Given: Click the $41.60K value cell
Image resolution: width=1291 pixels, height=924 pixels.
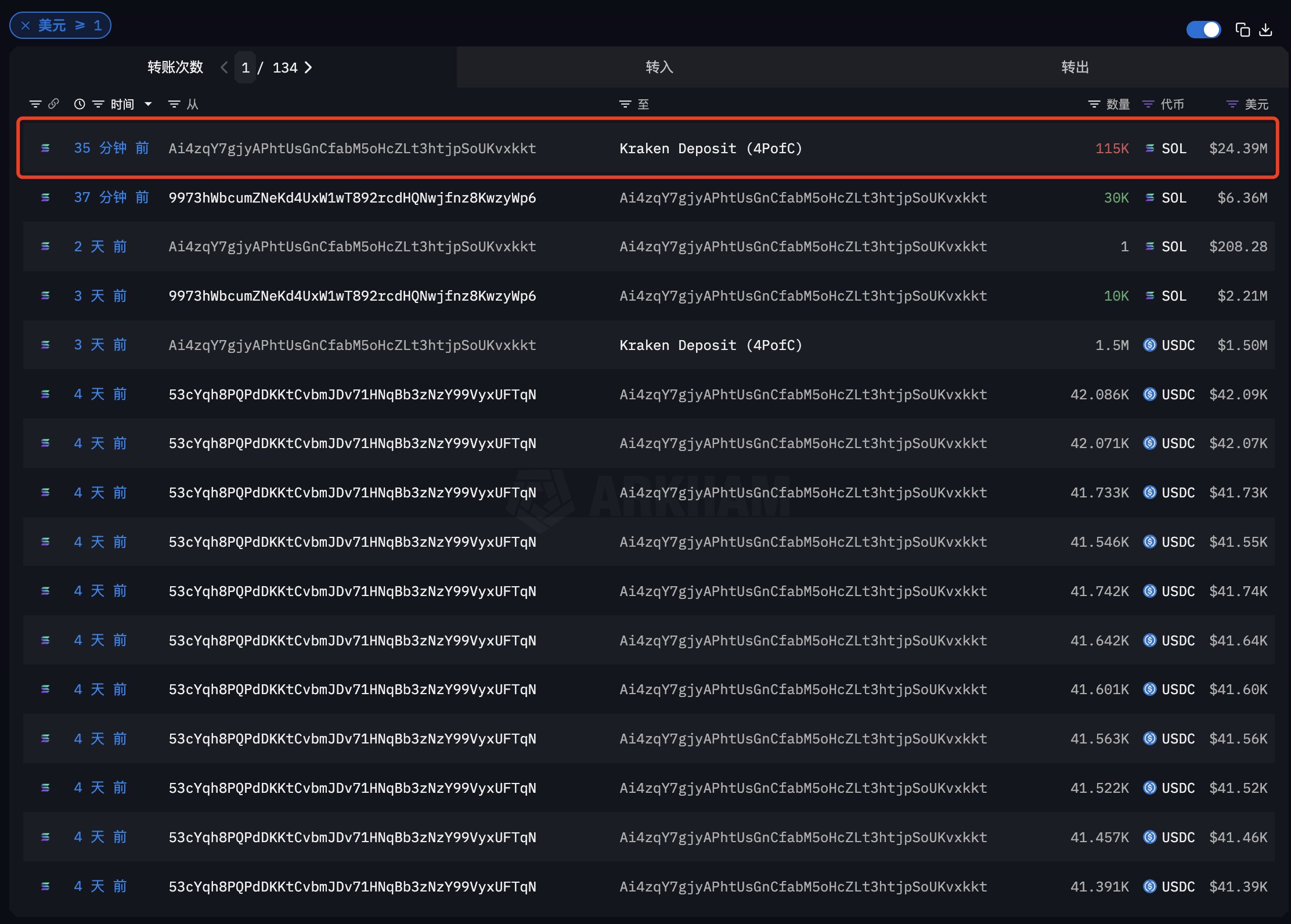Looking at the screenshot, I should [1238, 690].
